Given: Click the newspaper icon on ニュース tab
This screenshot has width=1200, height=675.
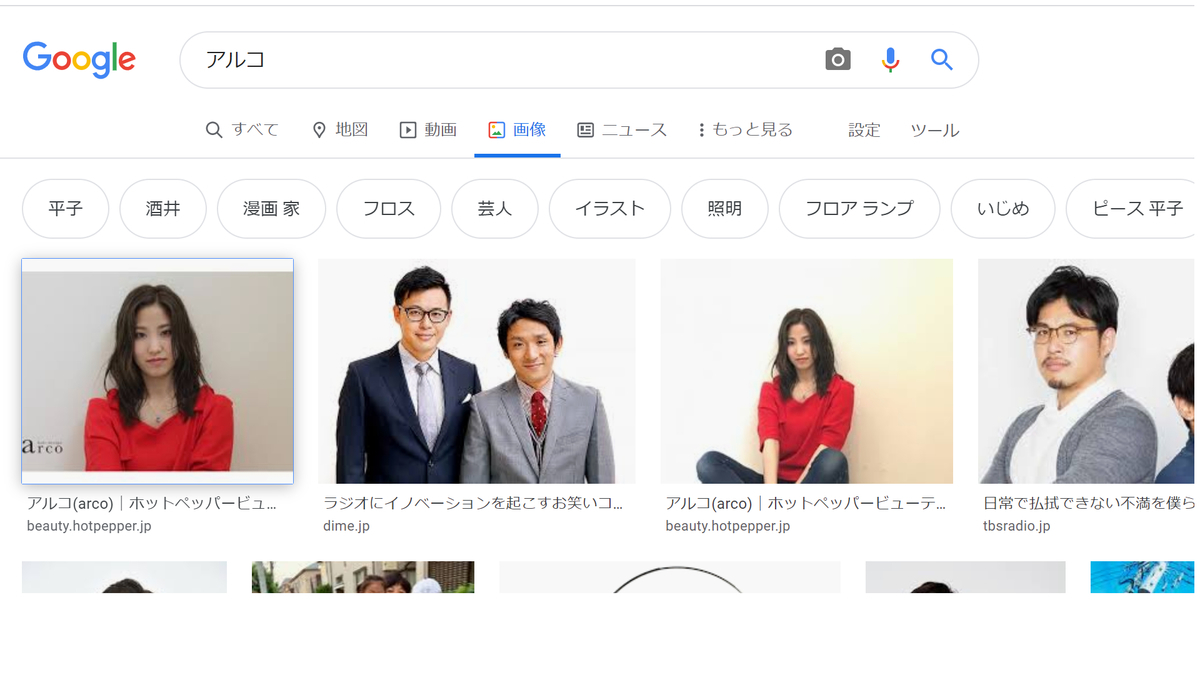Looking at the screenshot, I should pos(586,130).
